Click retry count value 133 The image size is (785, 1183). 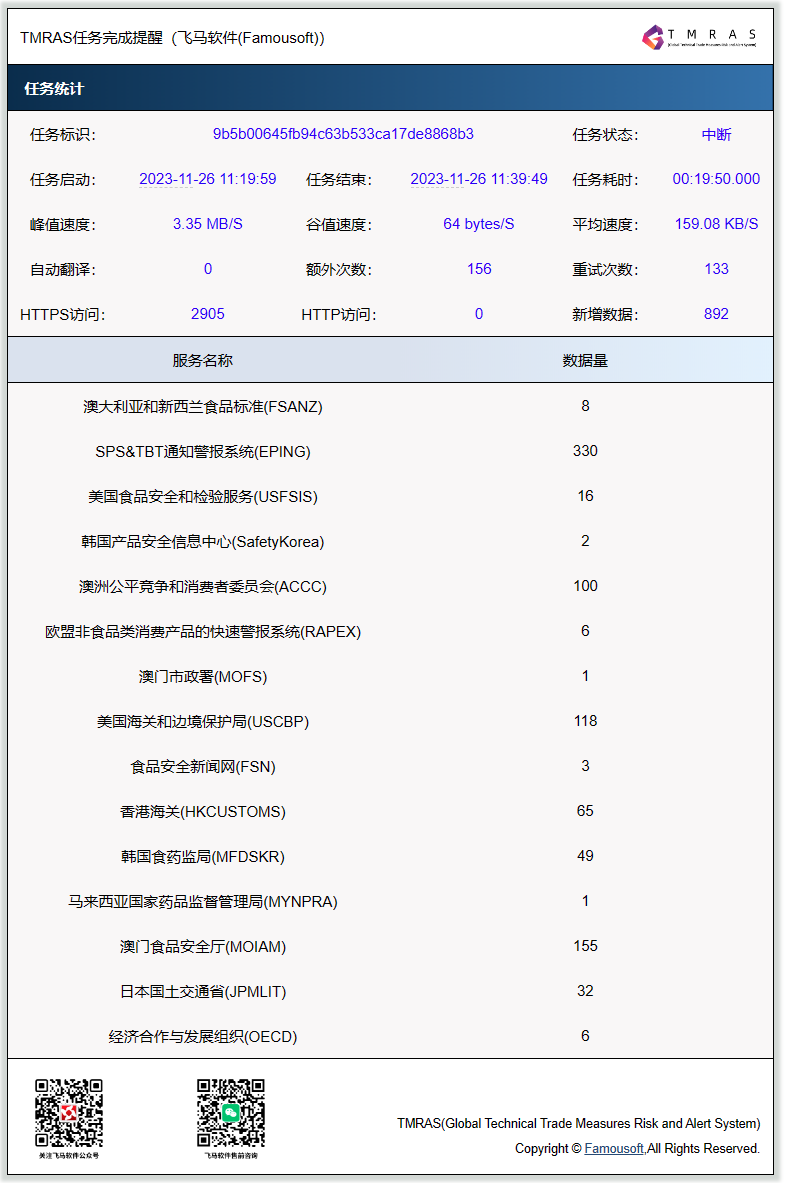[x=716, y=269]
